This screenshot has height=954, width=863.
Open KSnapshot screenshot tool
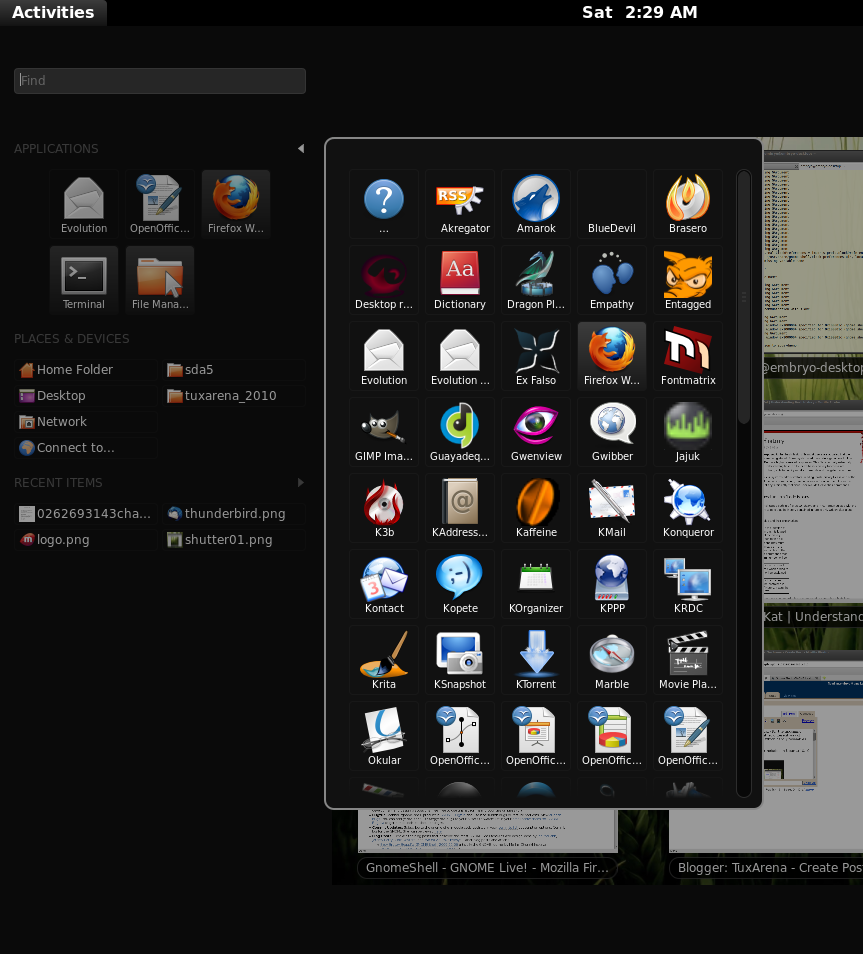point(460,659)
